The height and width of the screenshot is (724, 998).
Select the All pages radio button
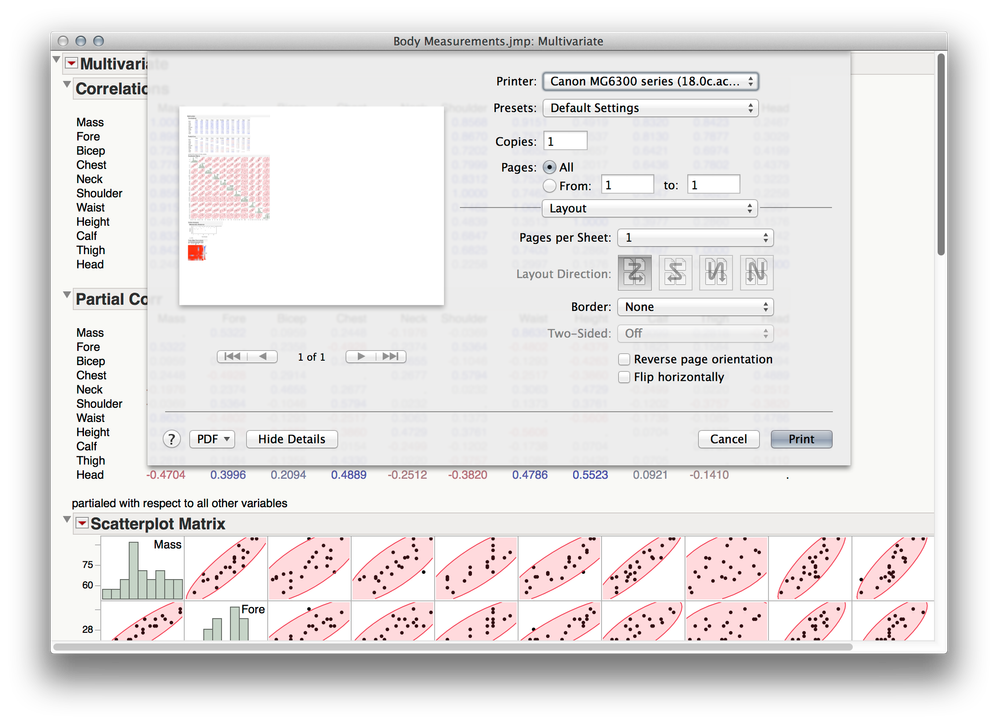pyautogui.click(x=550, y=167)
